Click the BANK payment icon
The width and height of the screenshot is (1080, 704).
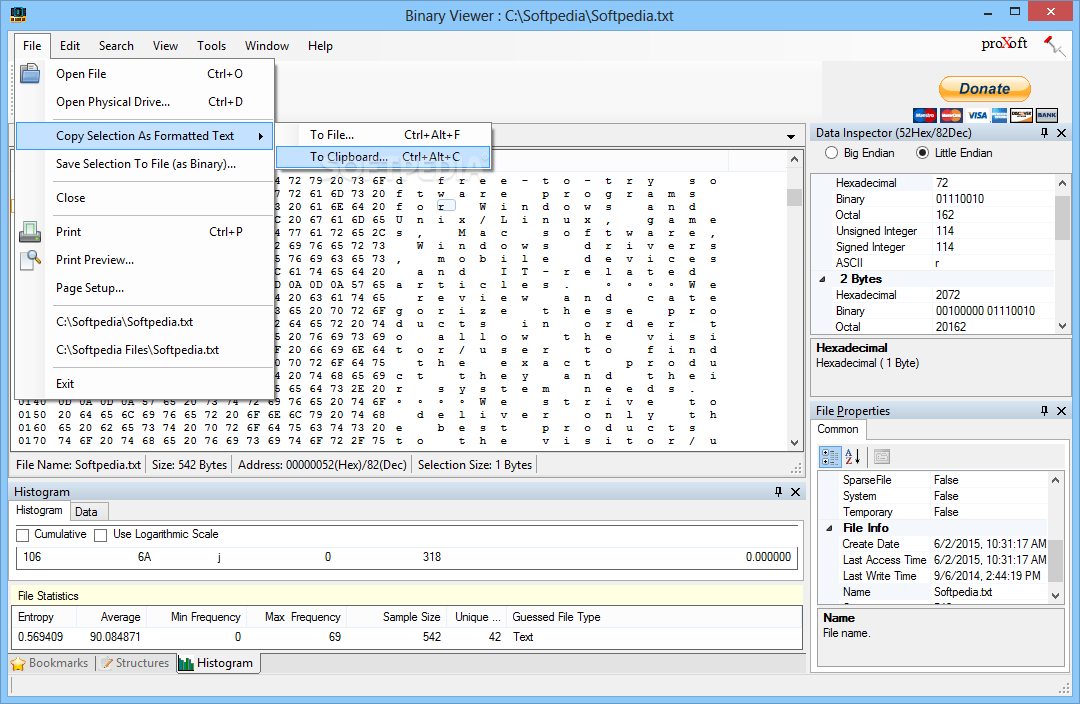(1047, 115)
